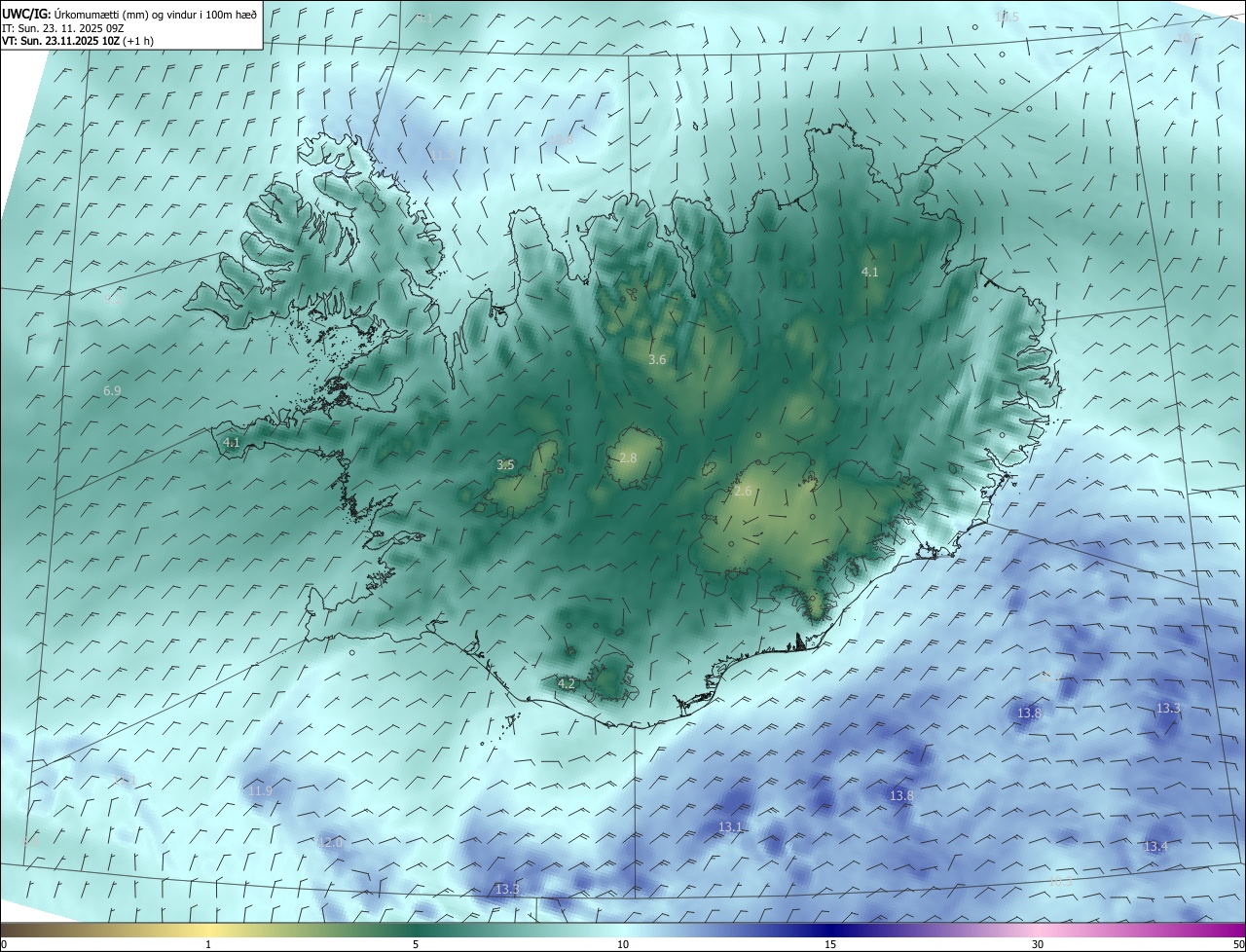Click the 3.6 value label on map
The width and height of the screenshot is (1246, 952).
click(657, 360)
